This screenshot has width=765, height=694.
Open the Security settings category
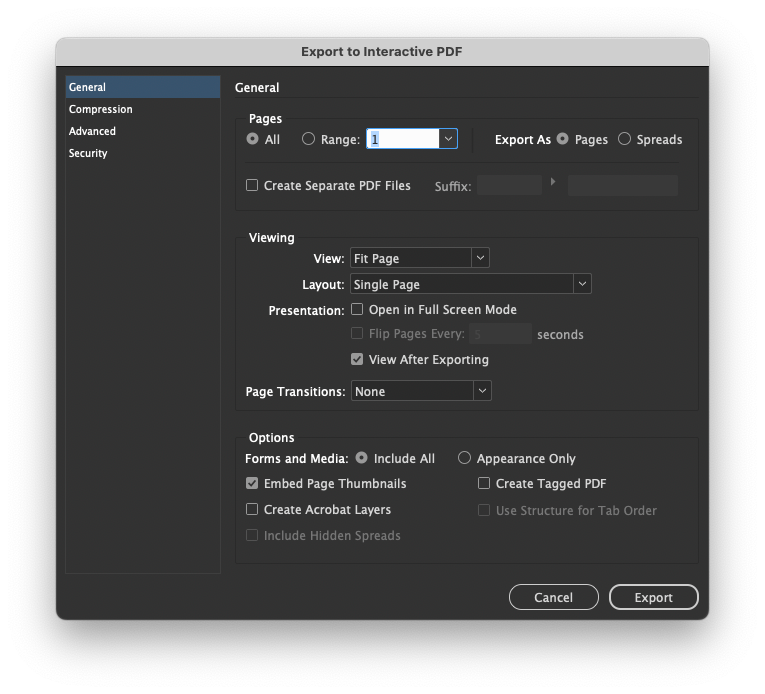[x=143, y=153]
